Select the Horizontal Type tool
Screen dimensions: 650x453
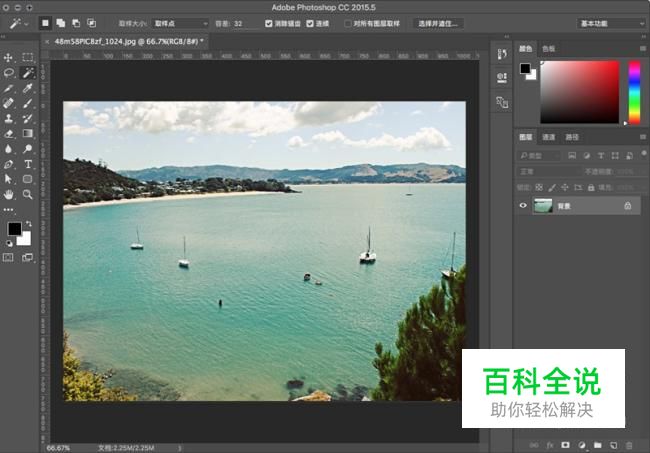[28, 164]
